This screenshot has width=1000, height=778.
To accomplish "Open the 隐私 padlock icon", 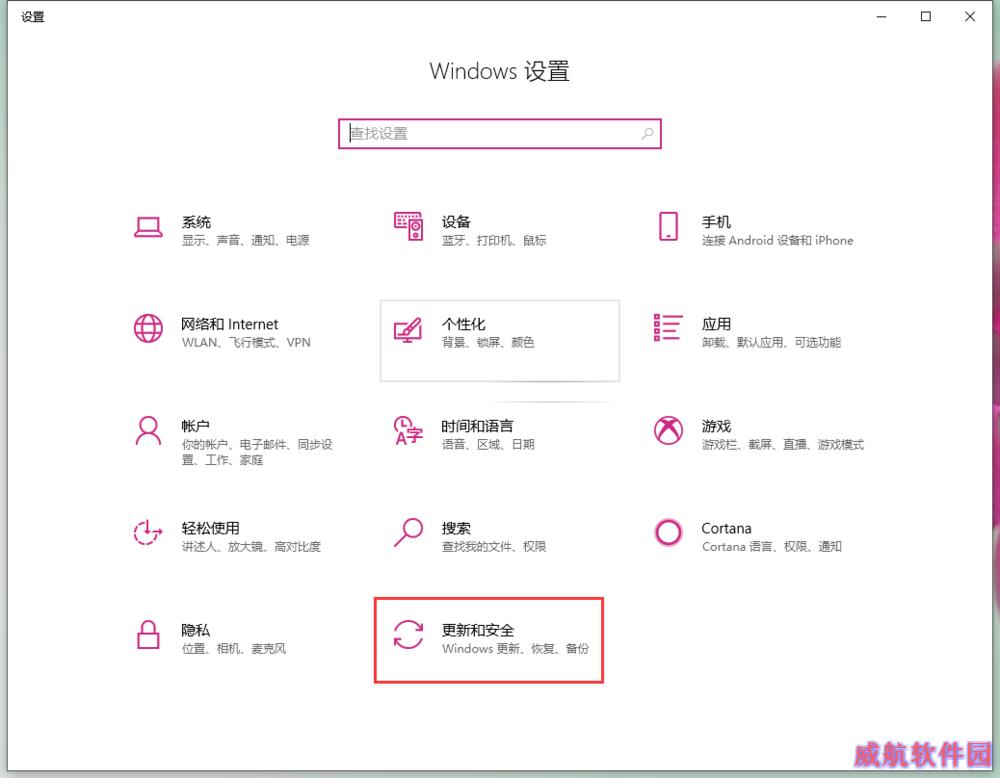I will tap(148, 635).
